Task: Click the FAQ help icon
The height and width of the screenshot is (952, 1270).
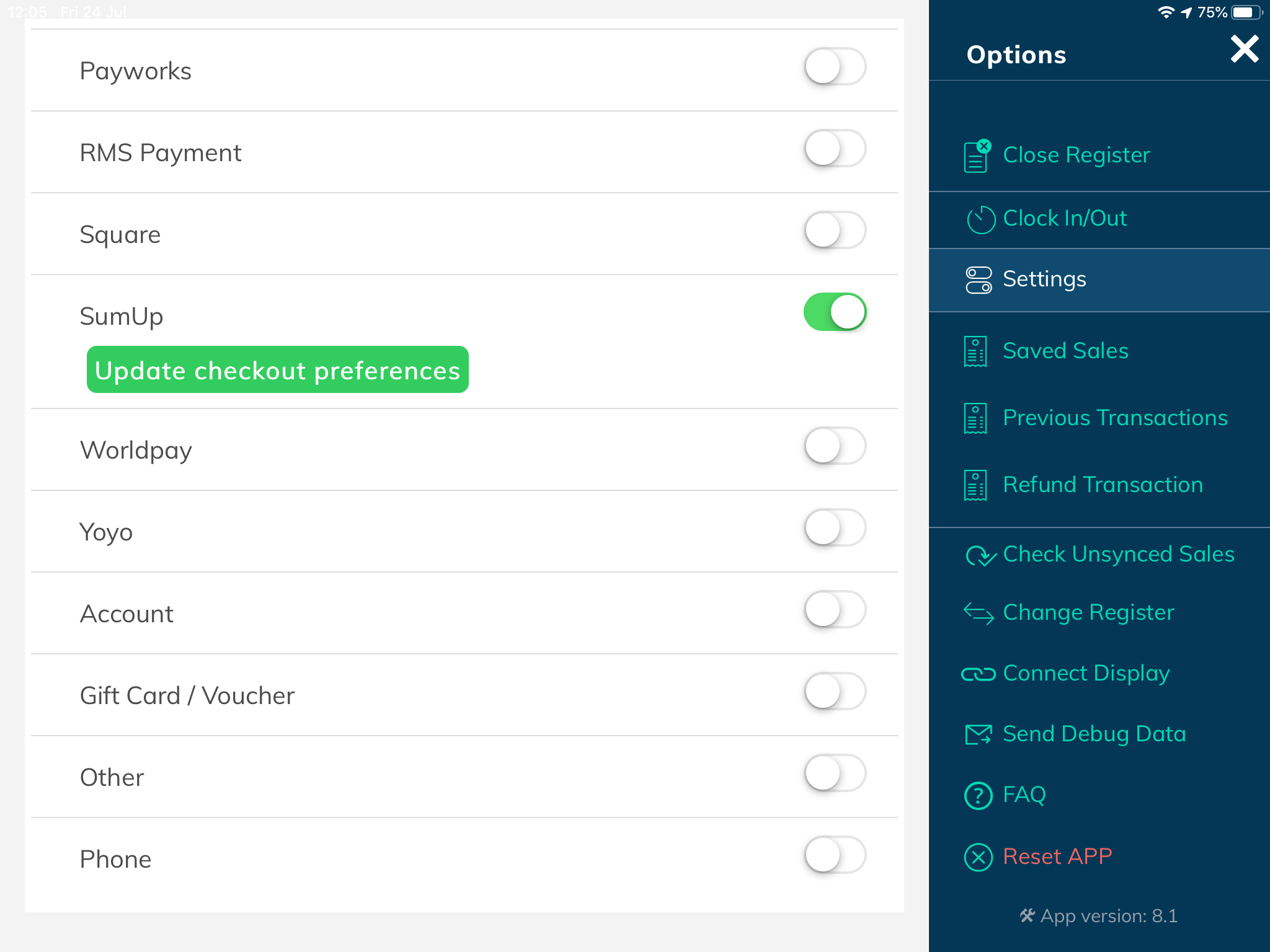Action: point(978,794)
